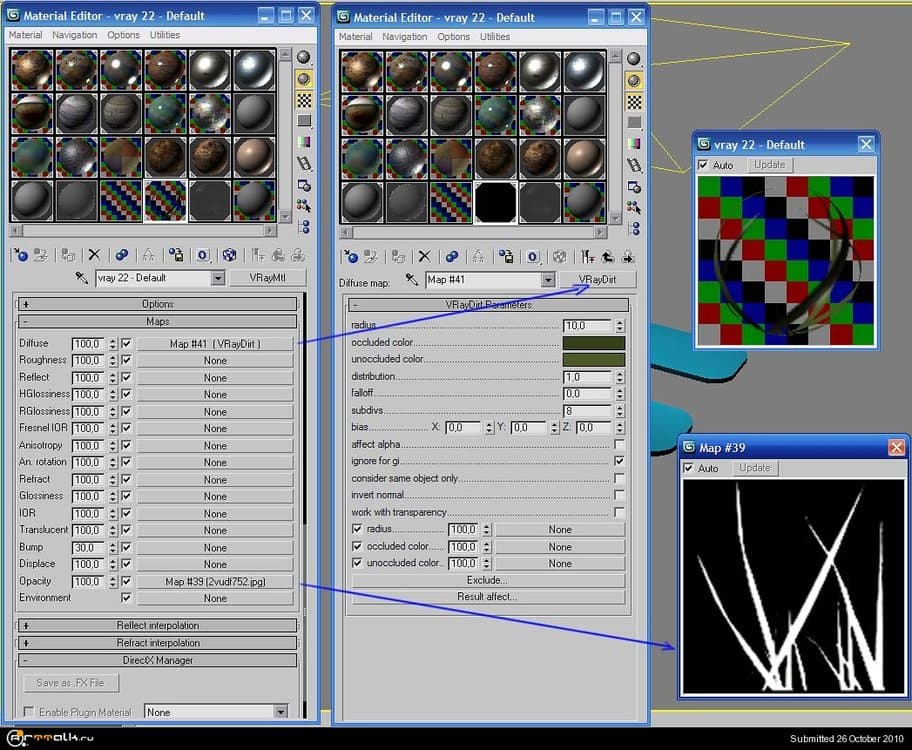
Task: Click Select by Material icon in right editor
Action: coord(633,207)
